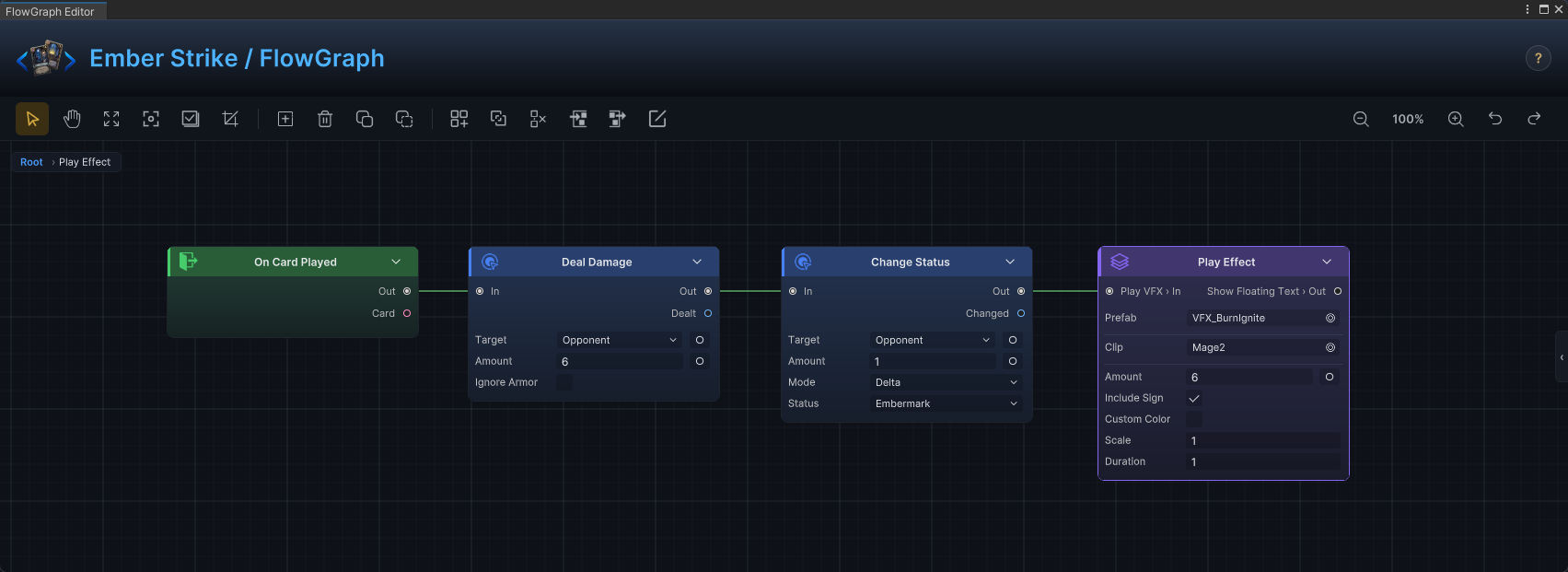Click the copy (overlapping squares) icon
This screenshot has height=572, width=1568.
(365, 119)
